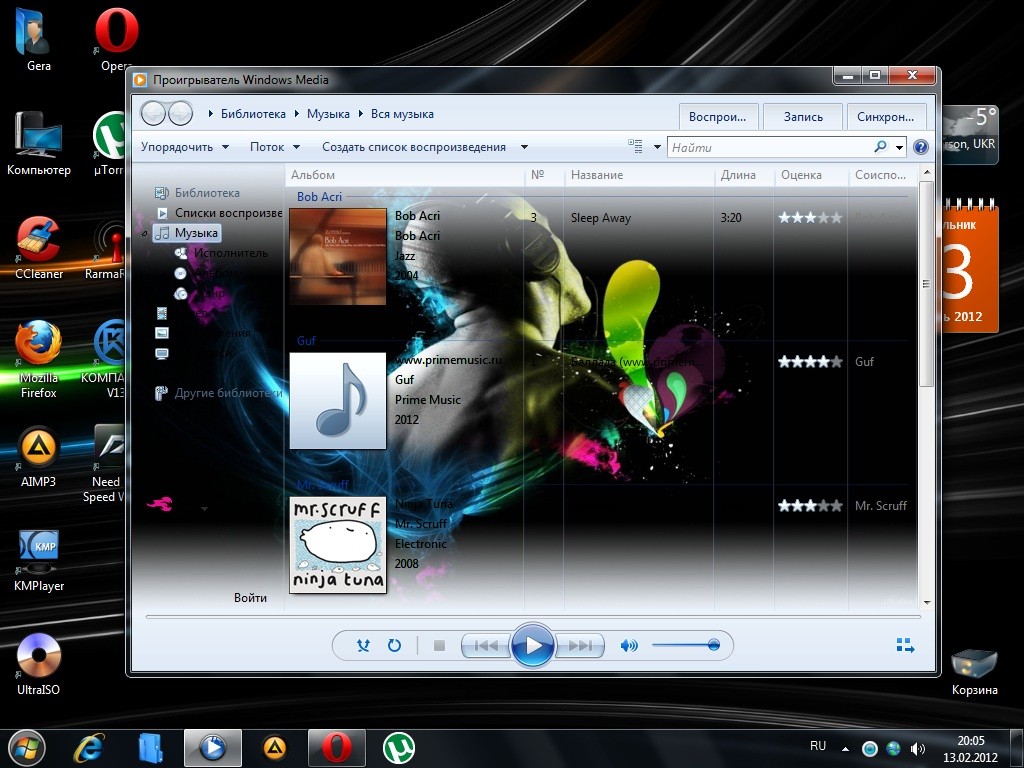The width and height of the screenshot is (1024, 768).
Task: Show hidden tray icons arrow
Action: coord(846,749)
